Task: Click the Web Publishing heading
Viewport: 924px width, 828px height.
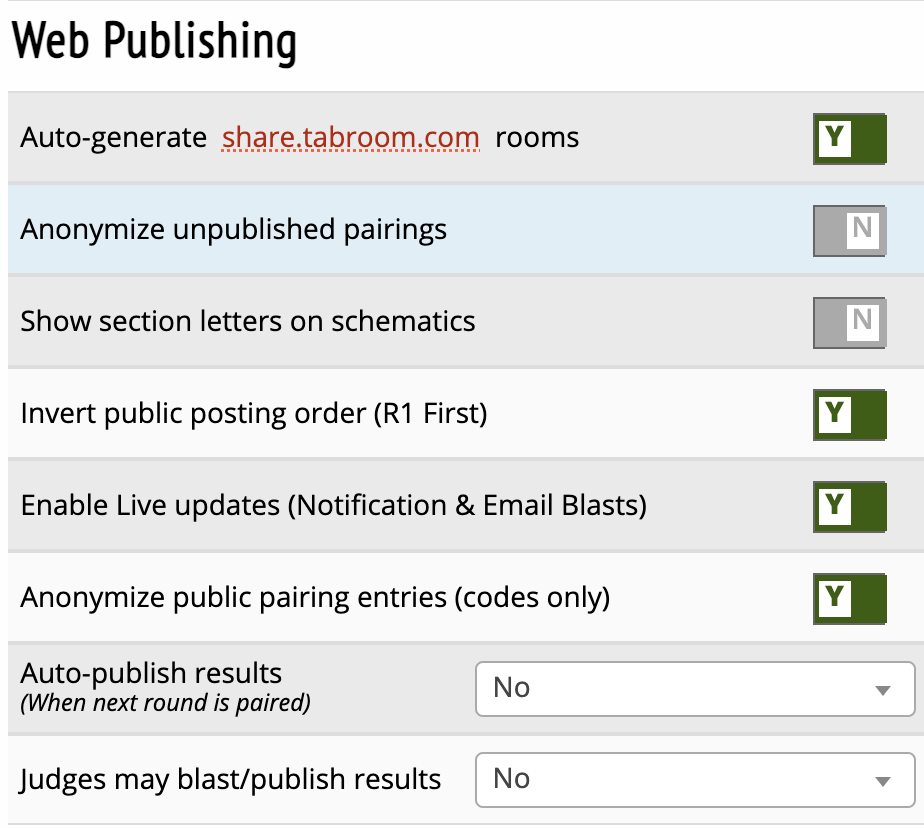Action: coord(154,42)
